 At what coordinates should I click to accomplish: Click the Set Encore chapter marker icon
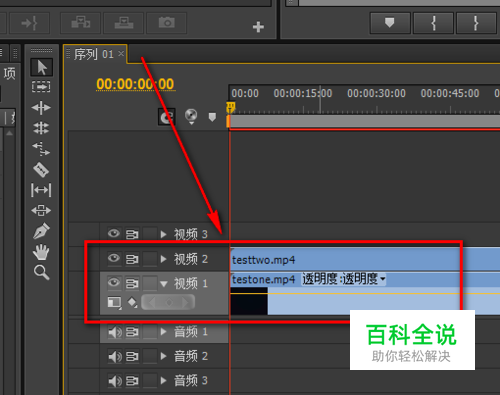191,116
